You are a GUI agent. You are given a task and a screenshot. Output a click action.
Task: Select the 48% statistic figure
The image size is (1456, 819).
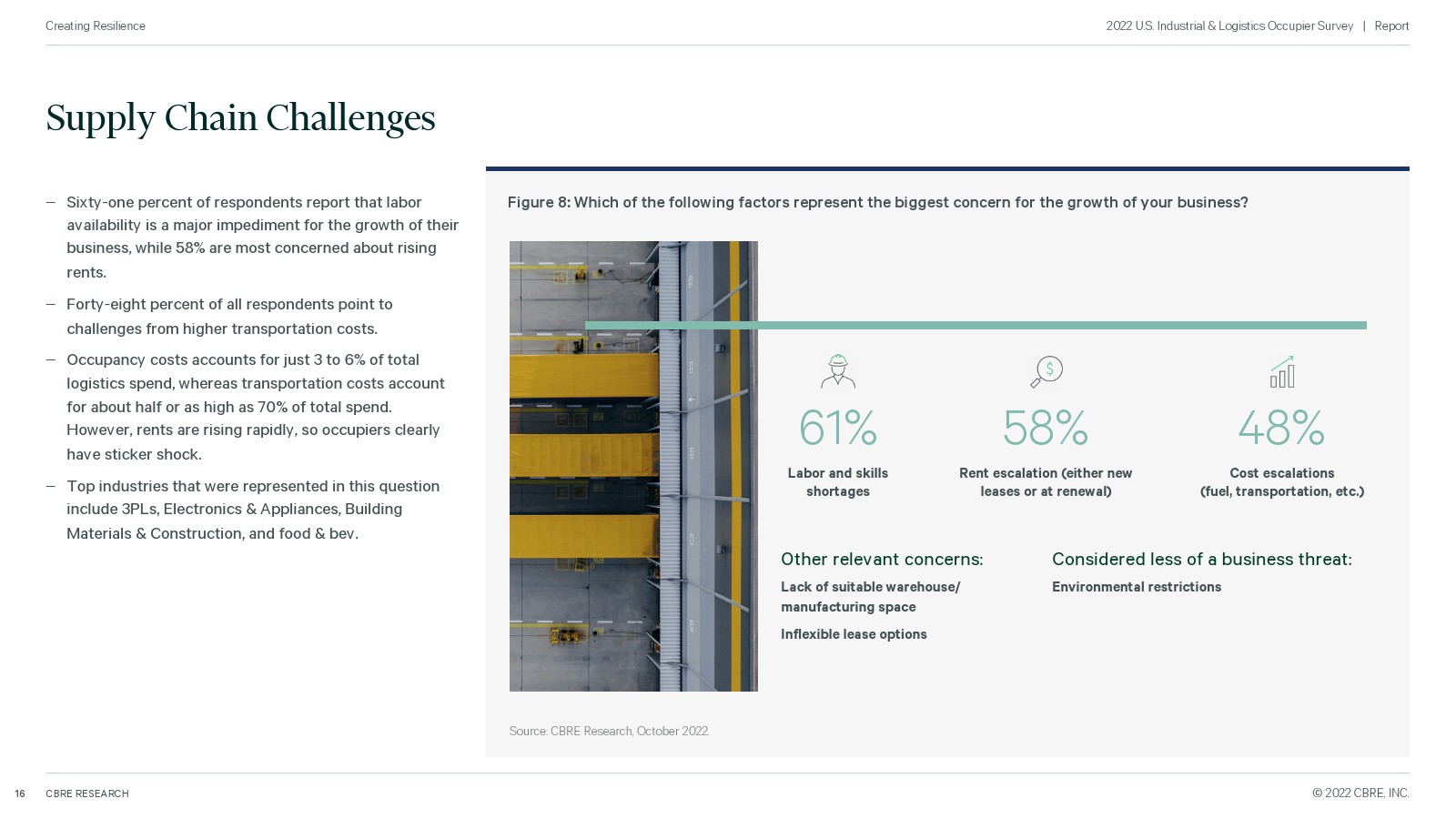tap(1280, 427)
